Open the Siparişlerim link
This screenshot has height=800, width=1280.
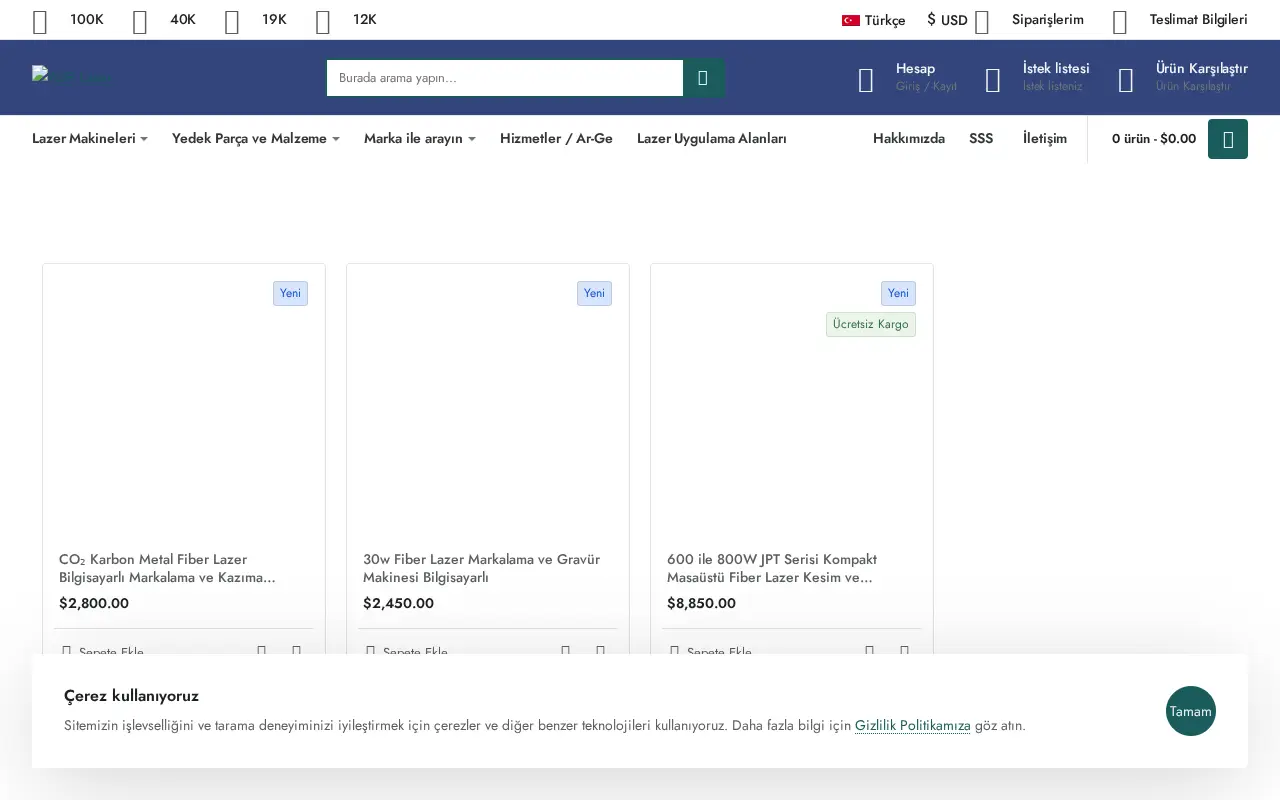1048,20
